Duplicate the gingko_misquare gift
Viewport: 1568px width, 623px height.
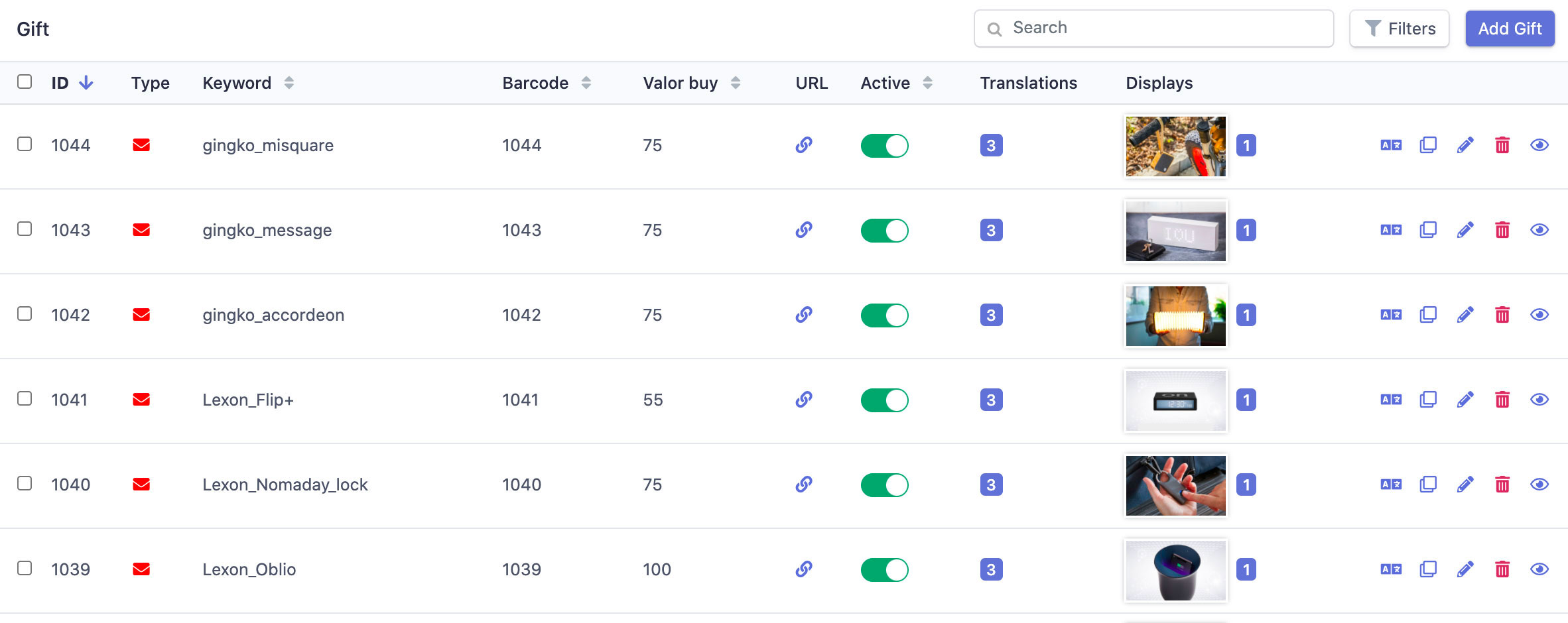(x=1428, y=145)
